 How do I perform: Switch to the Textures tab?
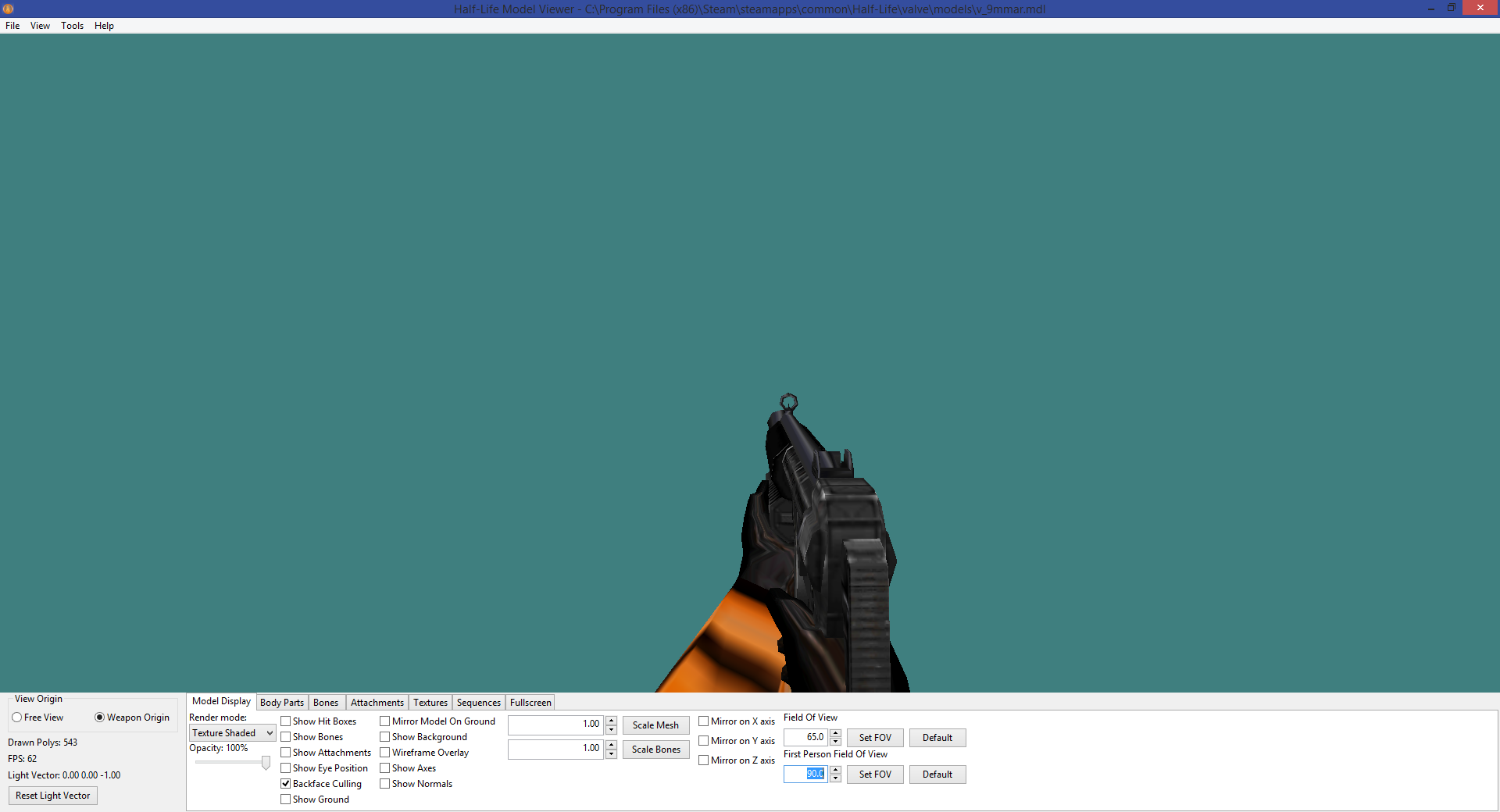430,703
